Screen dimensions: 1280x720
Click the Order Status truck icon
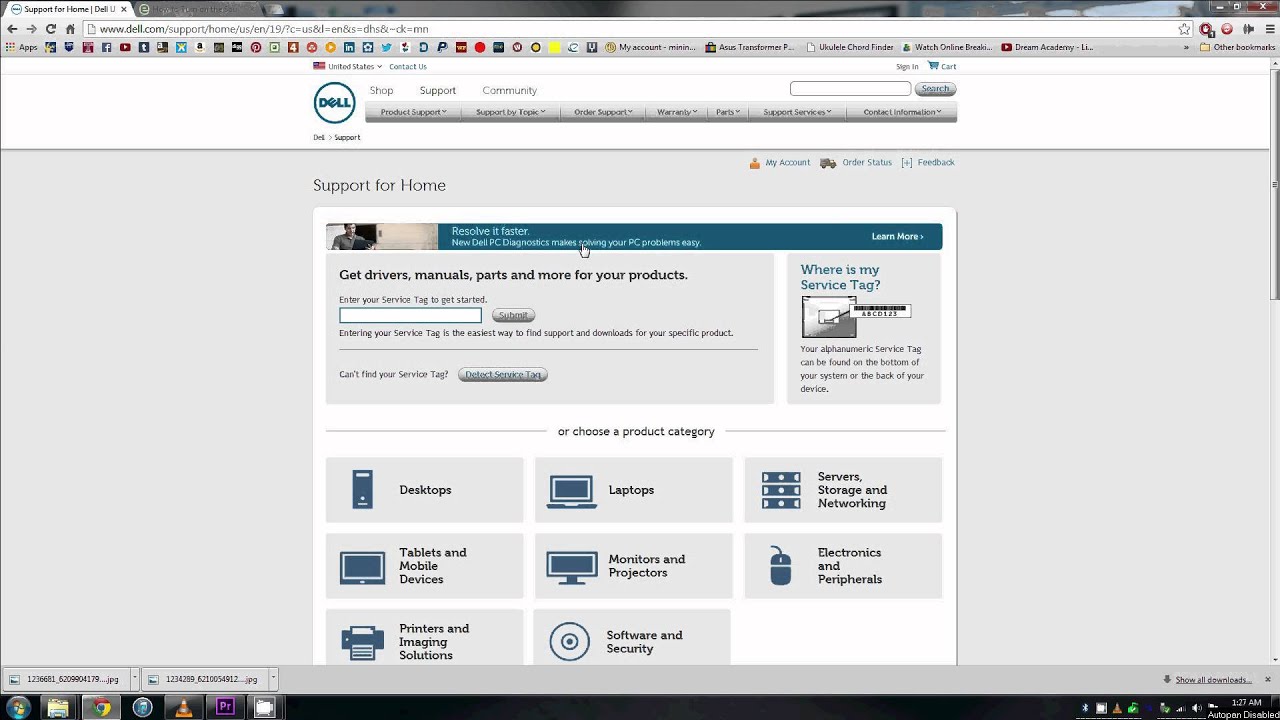(828, 163)
